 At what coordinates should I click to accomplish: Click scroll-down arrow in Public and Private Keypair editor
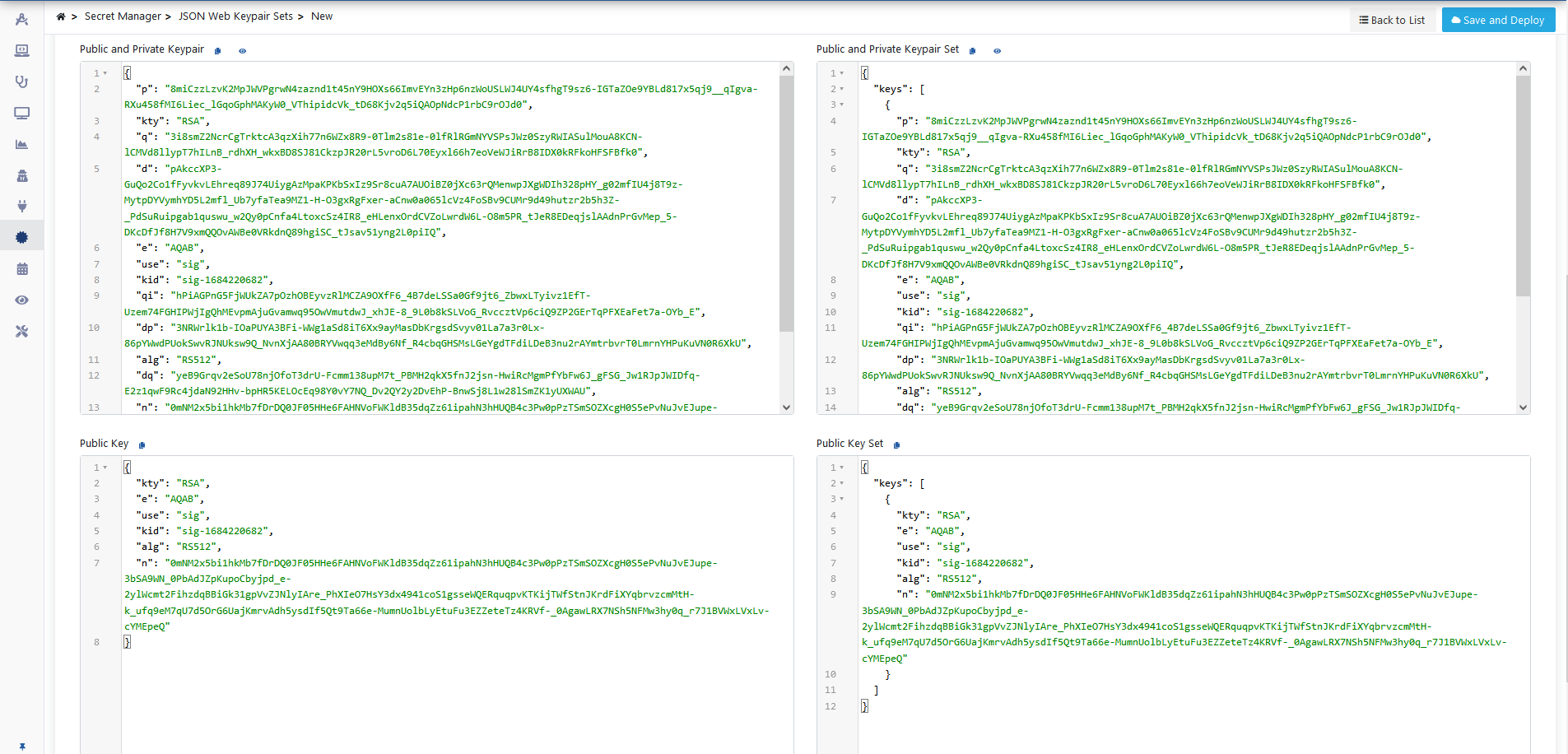786,407
